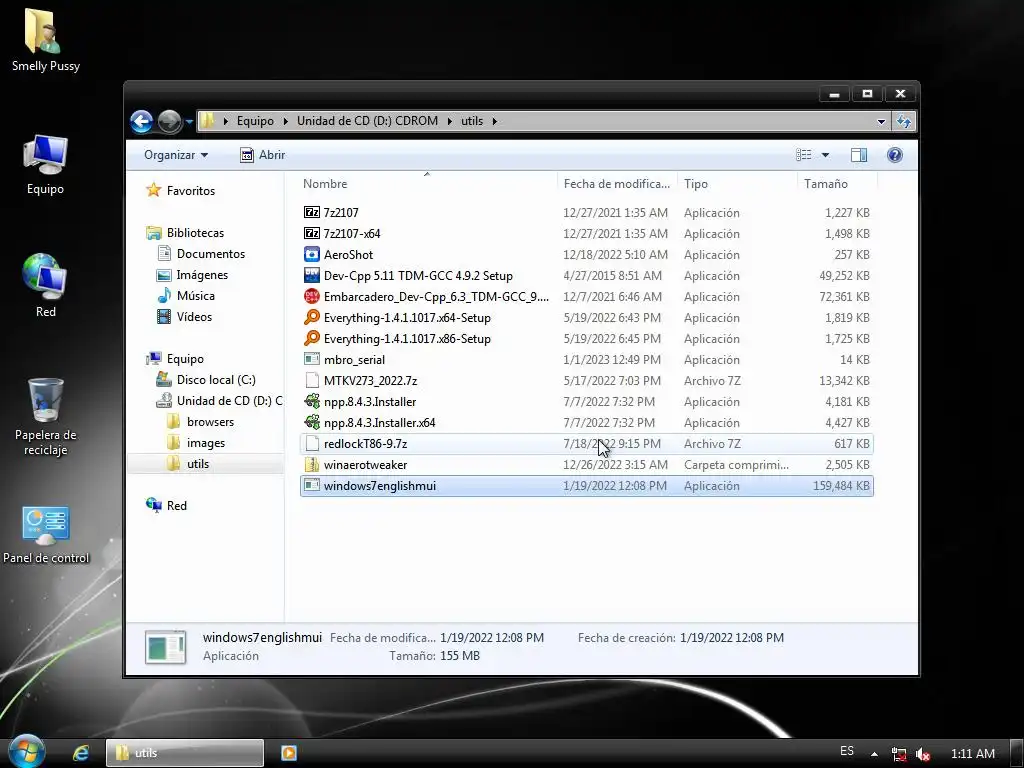Click the muted volume tray icon
Image resolution: width=1024 pixels, height=768 pixels.
(922, 754)
